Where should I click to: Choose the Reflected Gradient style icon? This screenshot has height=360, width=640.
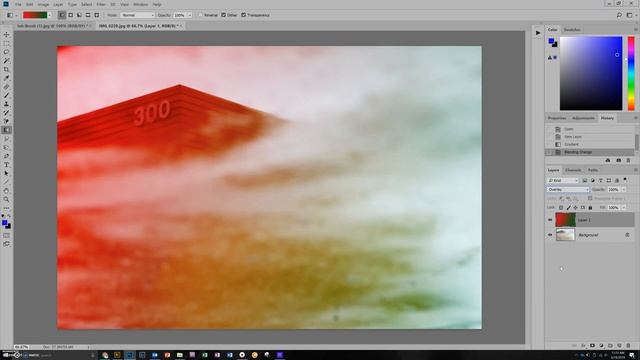pos(88,15)
